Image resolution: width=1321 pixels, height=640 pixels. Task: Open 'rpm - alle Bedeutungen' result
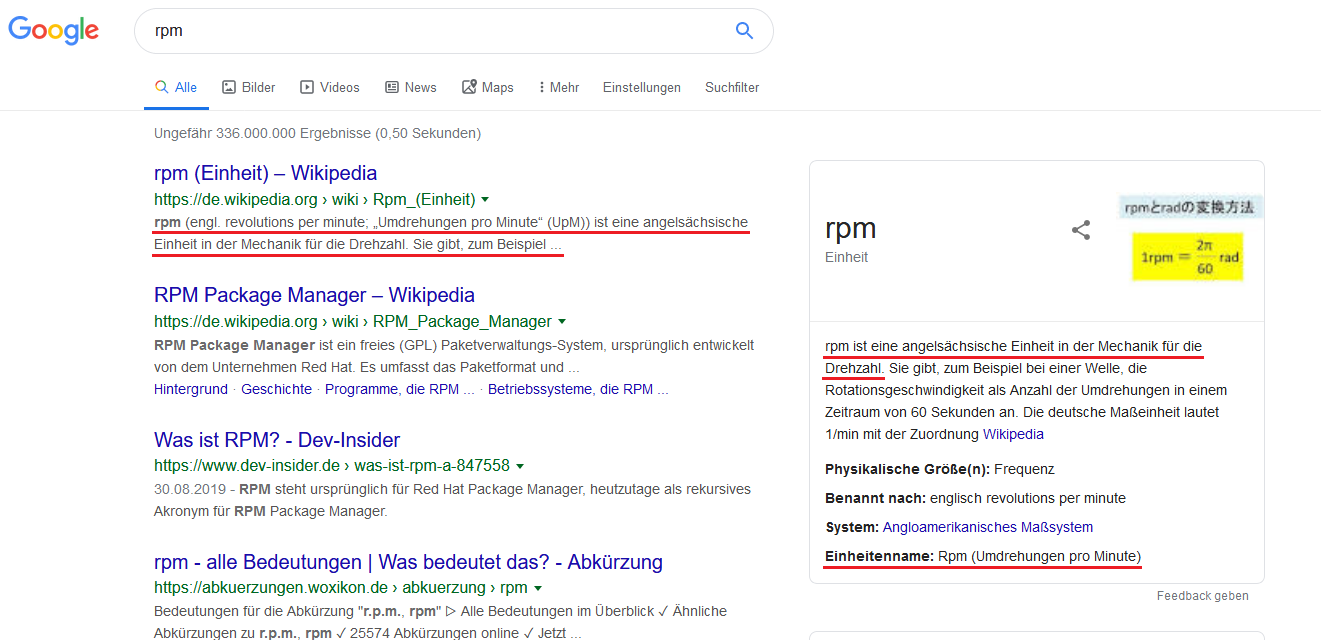408,562
